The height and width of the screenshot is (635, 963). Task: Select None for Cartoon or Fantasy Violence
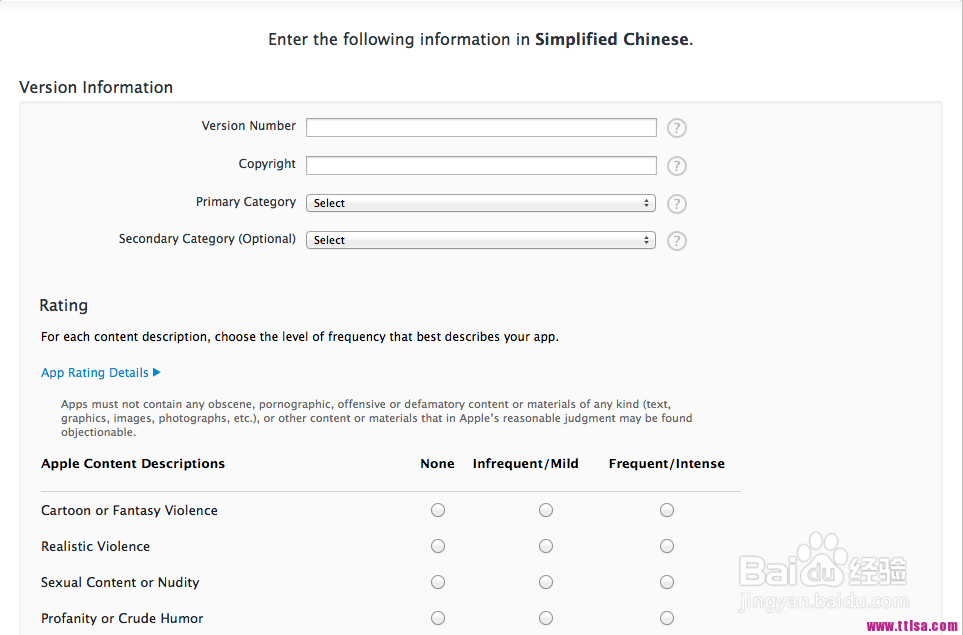pyautogui.click(x=438, y=510)
